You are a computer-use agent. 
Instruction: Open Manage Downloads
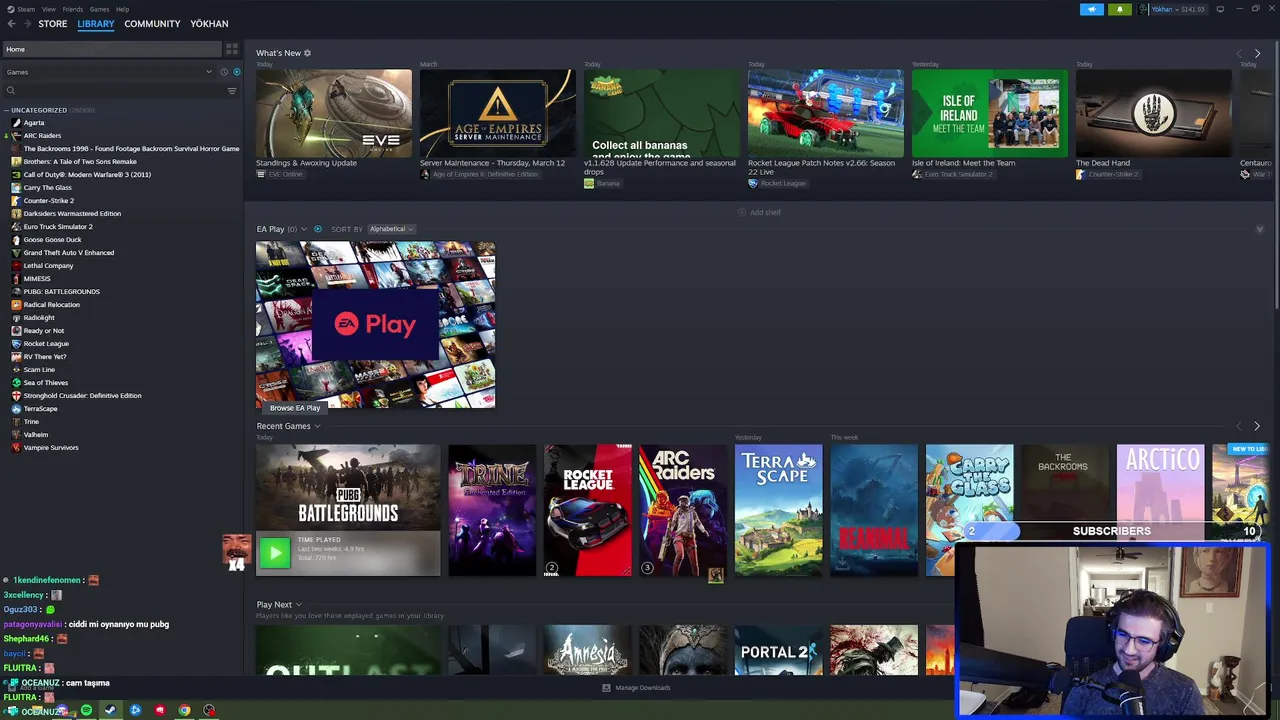click(636, 688)
